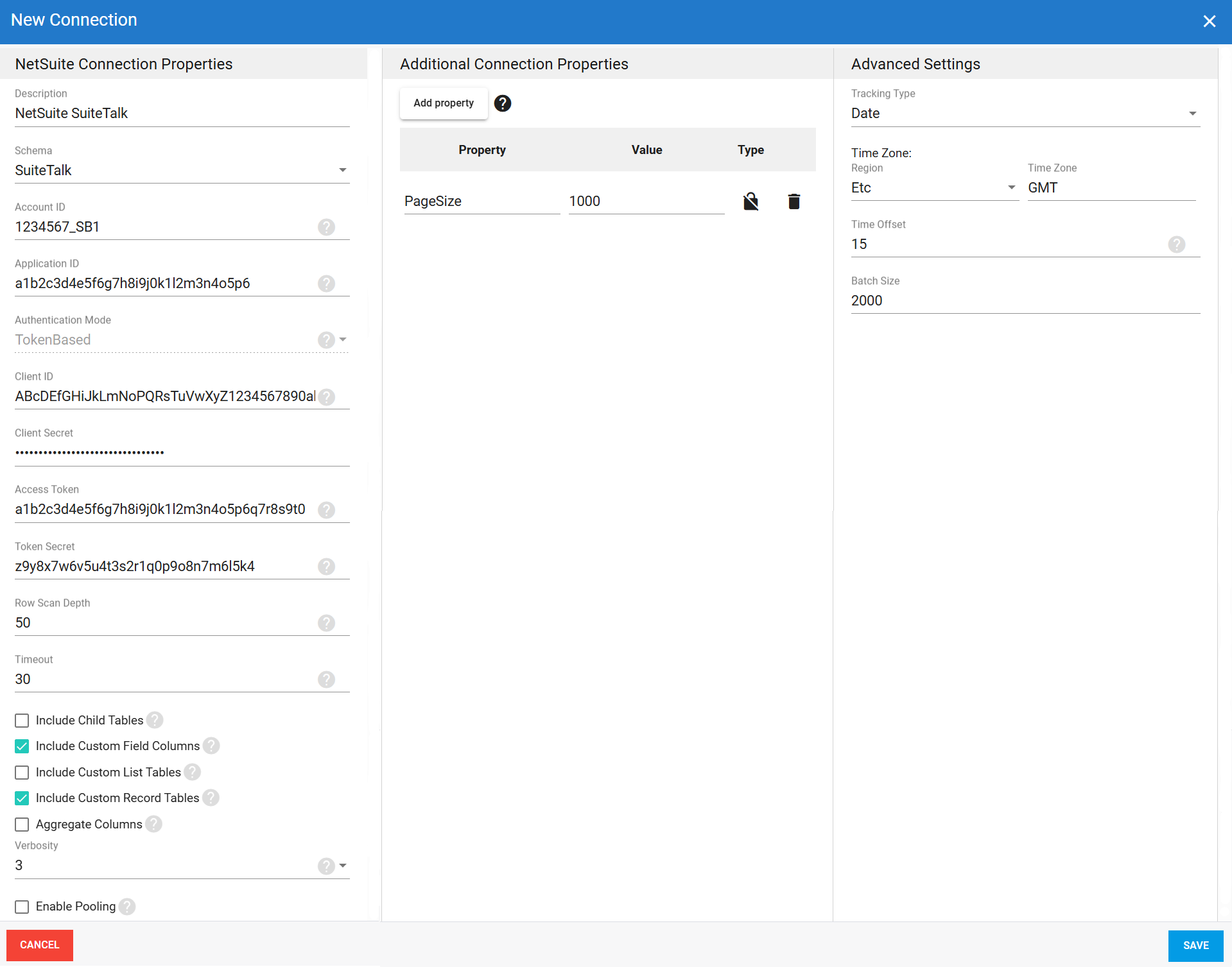Click the lock icon in PageSize row
This screenshot has height=967, width=1232.
pos(750,201)
